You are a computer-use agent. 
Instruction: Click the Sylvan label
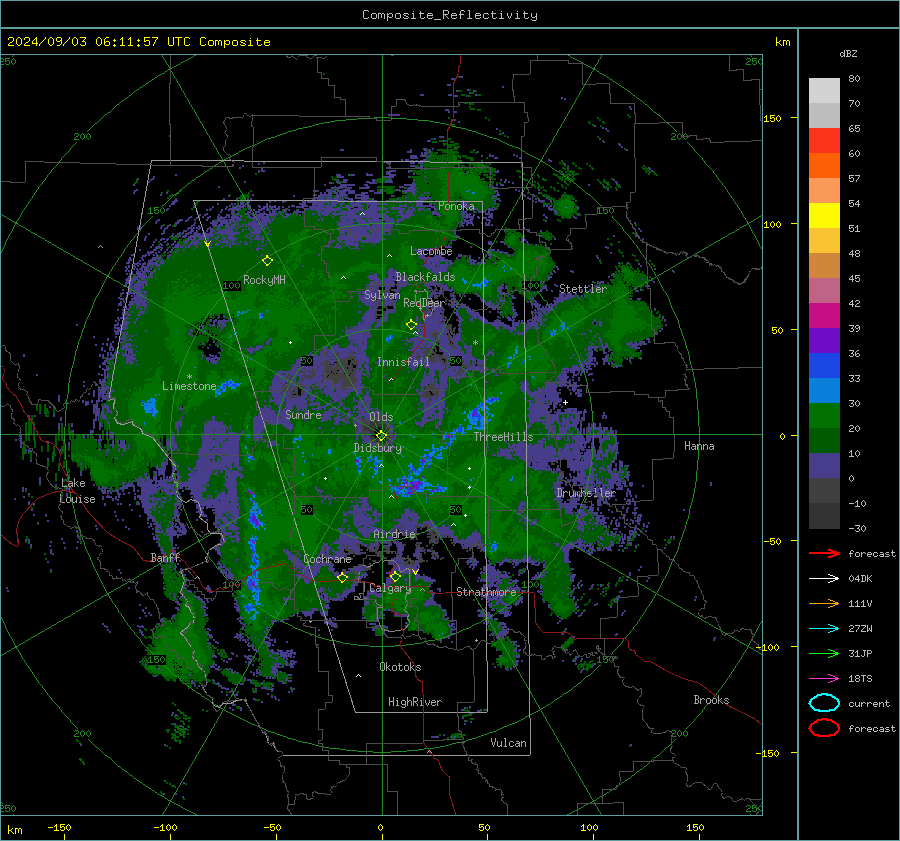click(382, 295)
